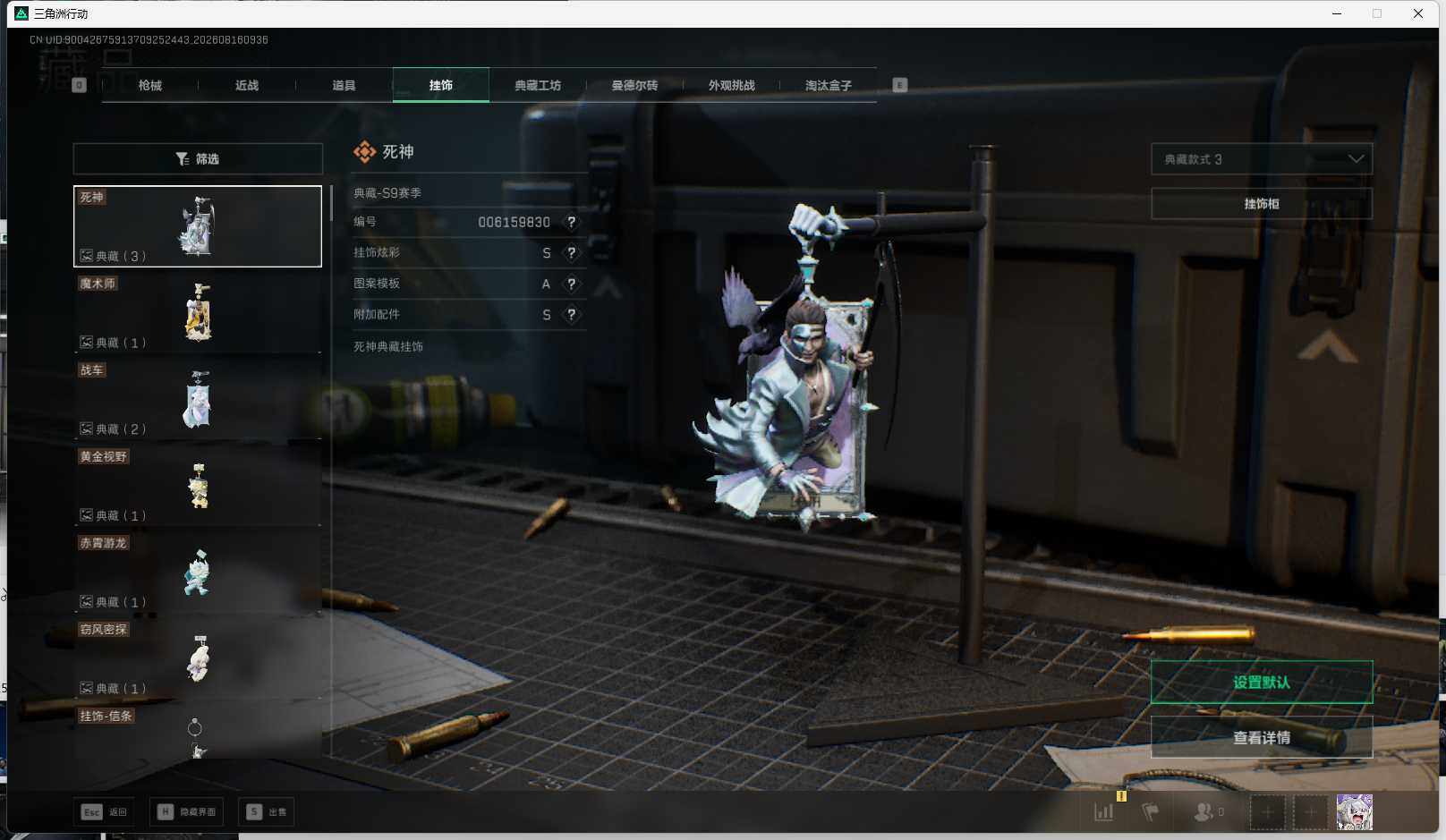Click the 三角洲行动 app icon in title bar
This screenshot has height=840, width=1446.
coord(21,13)
